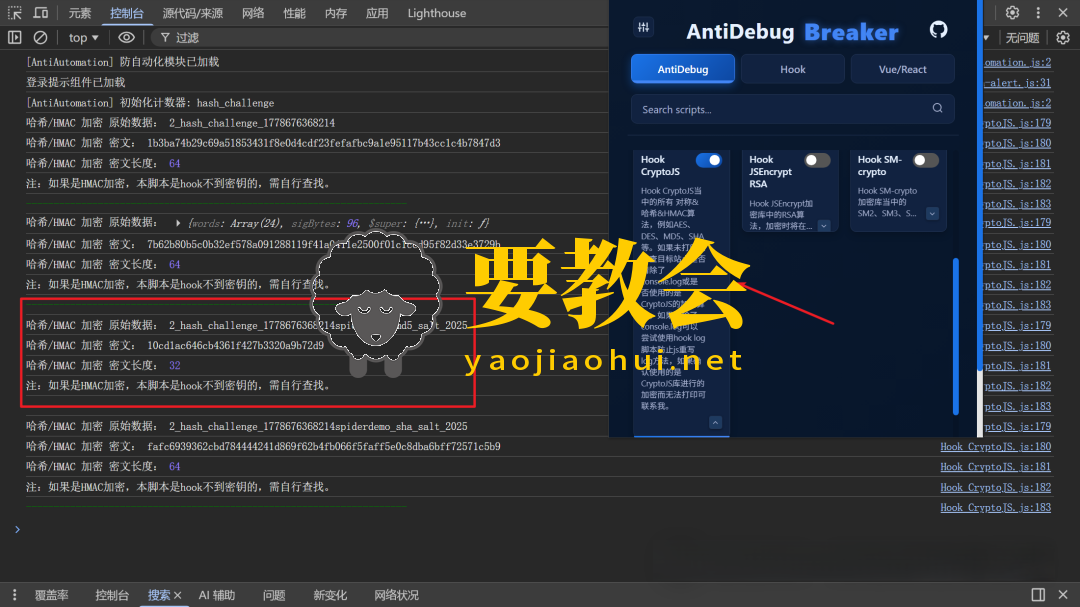Screen dimensions: 1080x607
Task: Select the sigBytes value 96
Action: pyautogui.click(x=352, y=223)
